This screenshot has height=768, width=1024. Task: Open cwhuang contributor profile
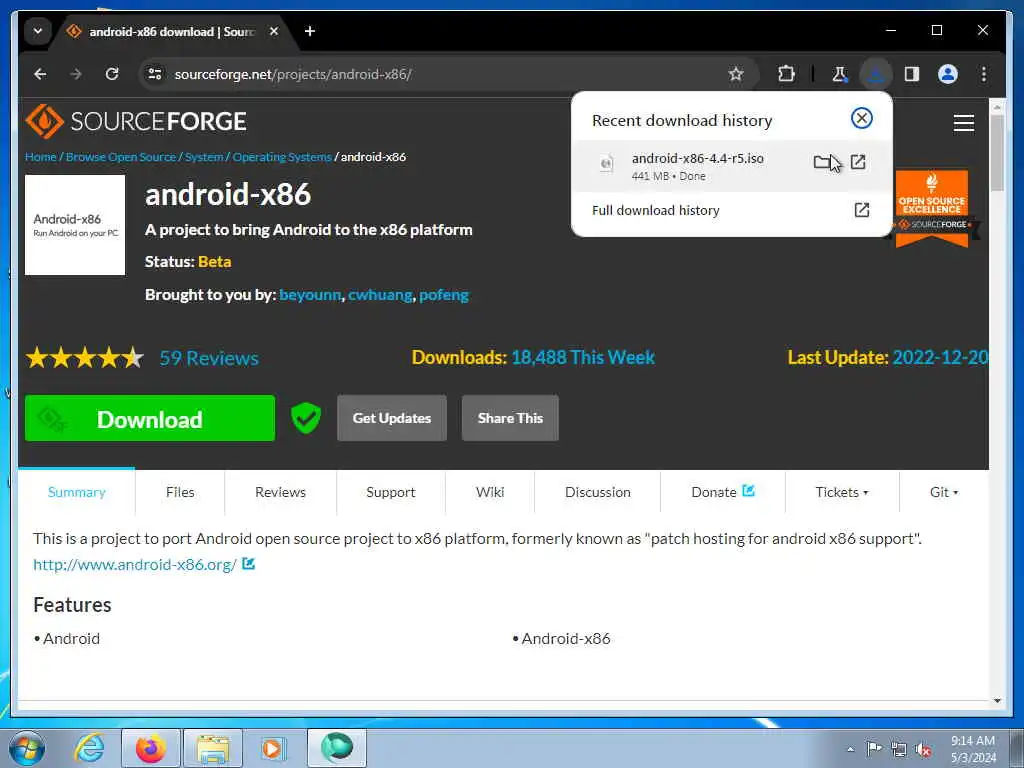coord(380,295)
